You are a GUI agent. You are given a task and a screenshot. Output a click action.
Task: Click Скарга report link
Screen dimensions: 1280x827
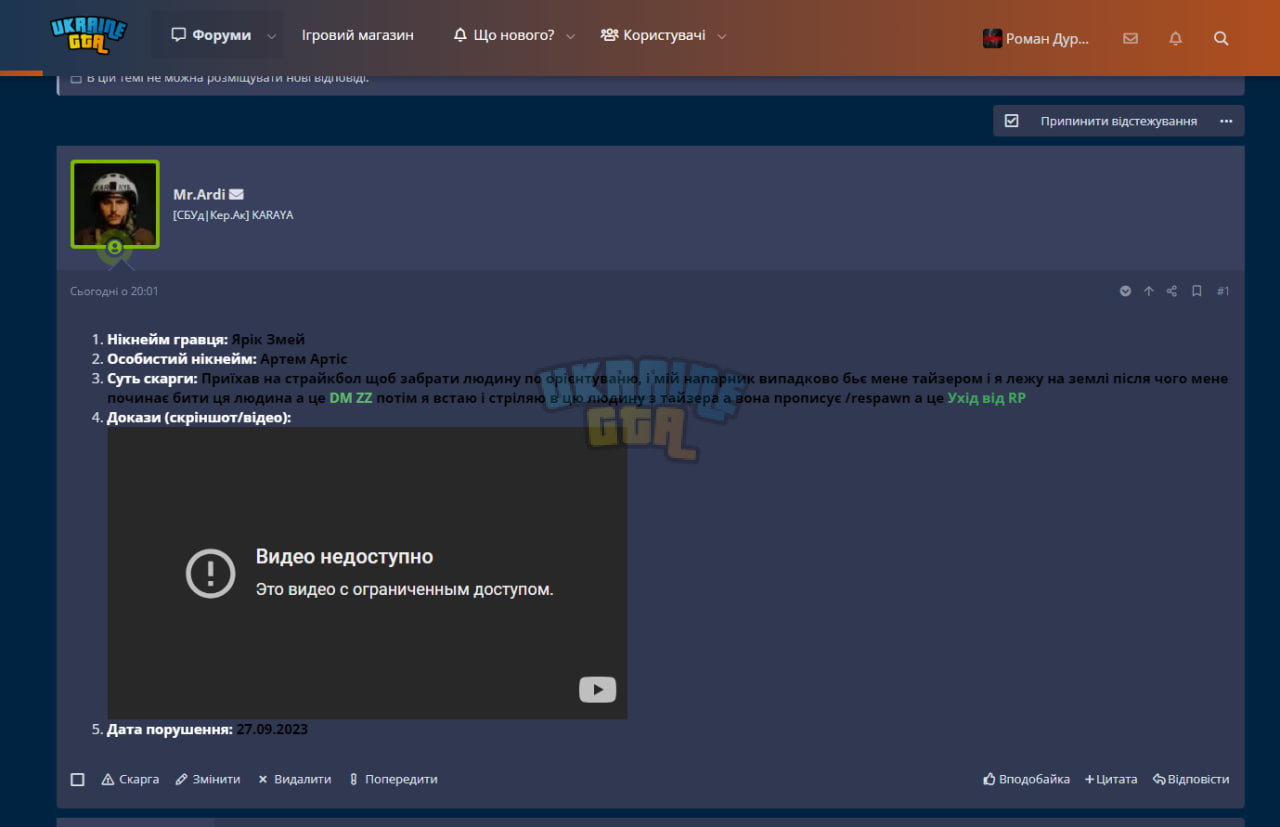coord(130,779)
